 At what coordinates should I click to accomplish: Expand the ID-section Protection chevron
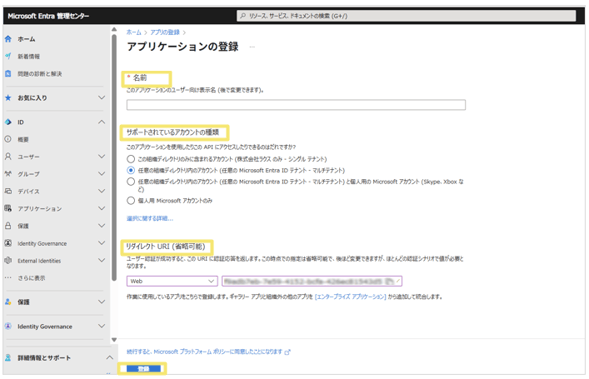click(x=101, y=225)
